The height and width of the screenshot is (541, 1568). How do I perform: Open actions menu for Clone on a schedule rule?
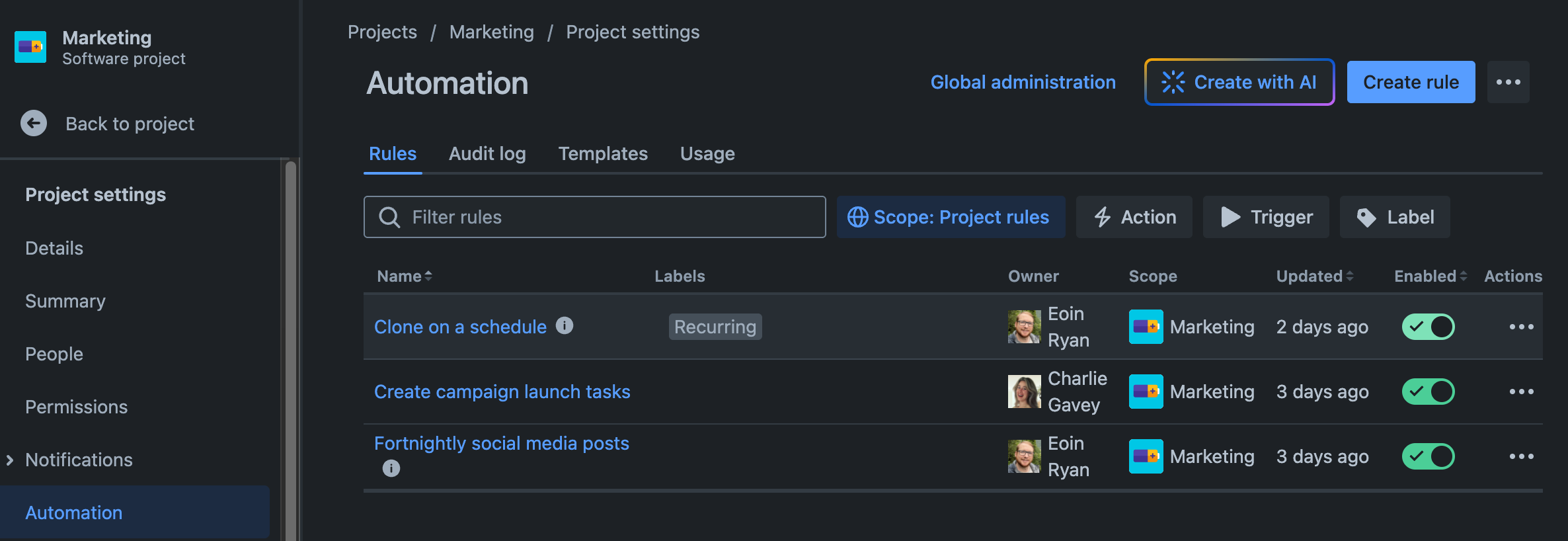click(x=1521, y=327)
